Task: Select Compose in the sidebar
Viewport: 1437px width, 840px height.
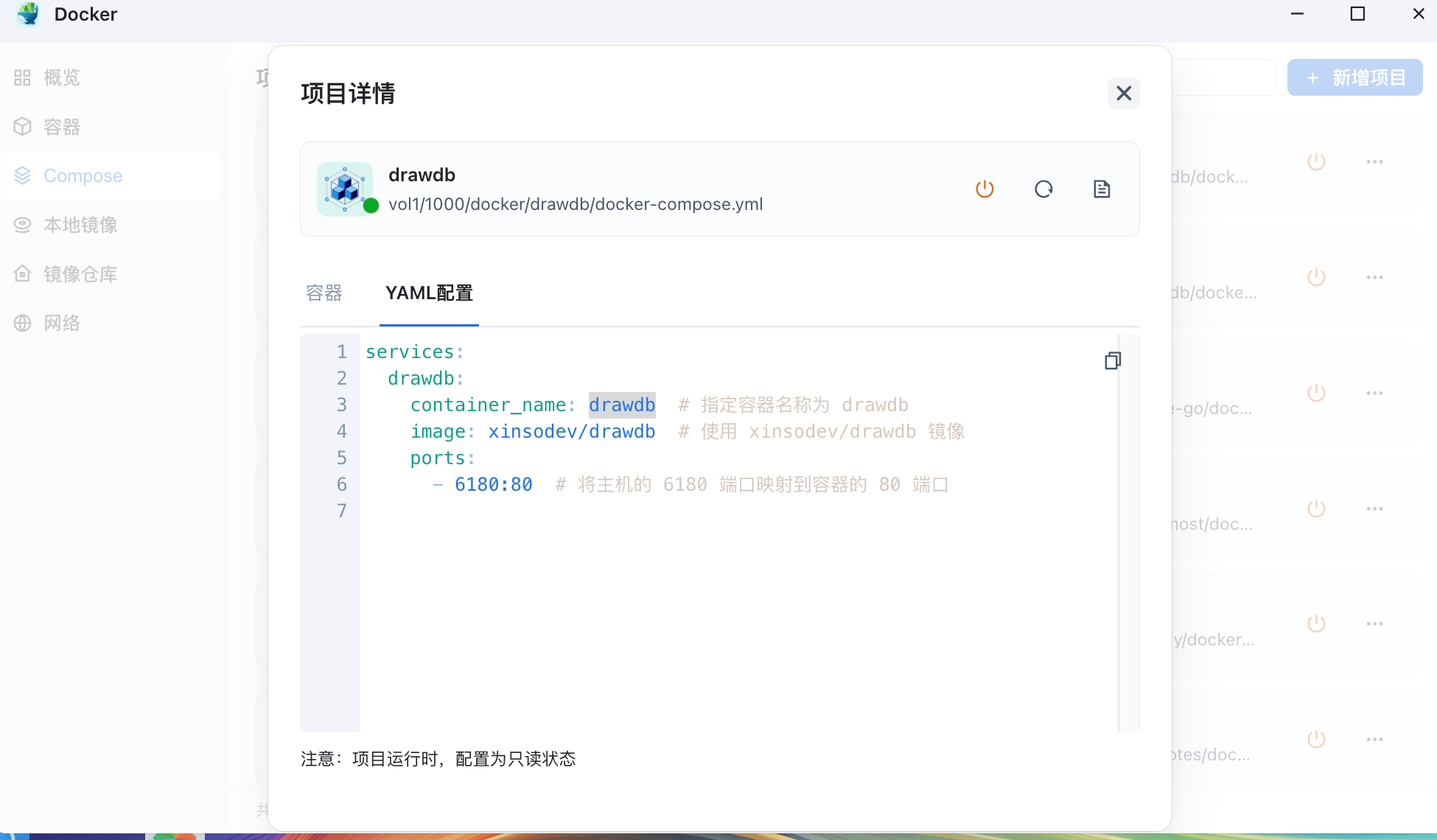Action: (83, 175)
